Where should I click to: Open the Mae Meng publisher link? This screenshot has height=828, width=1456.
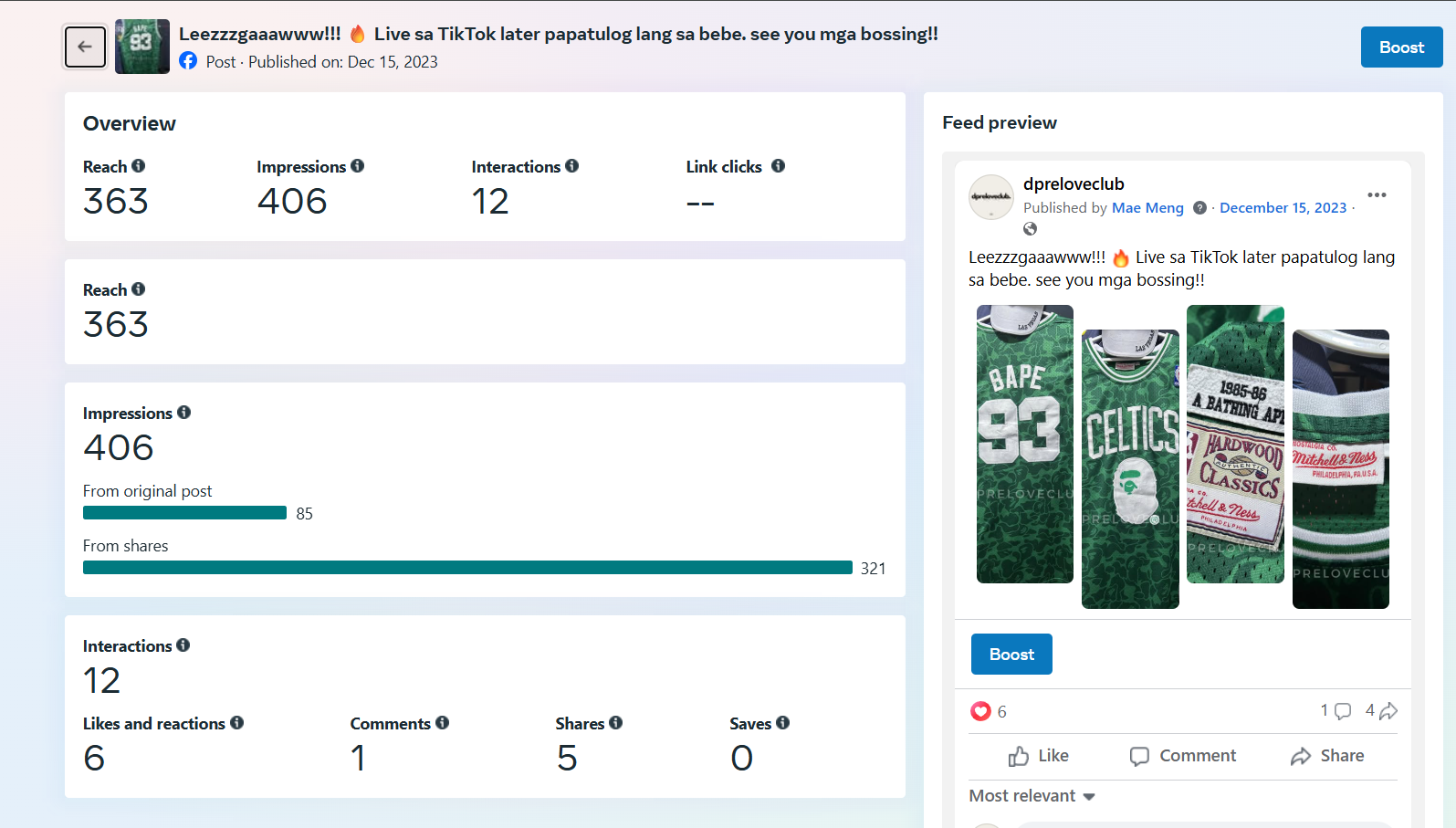[1147, 208]
